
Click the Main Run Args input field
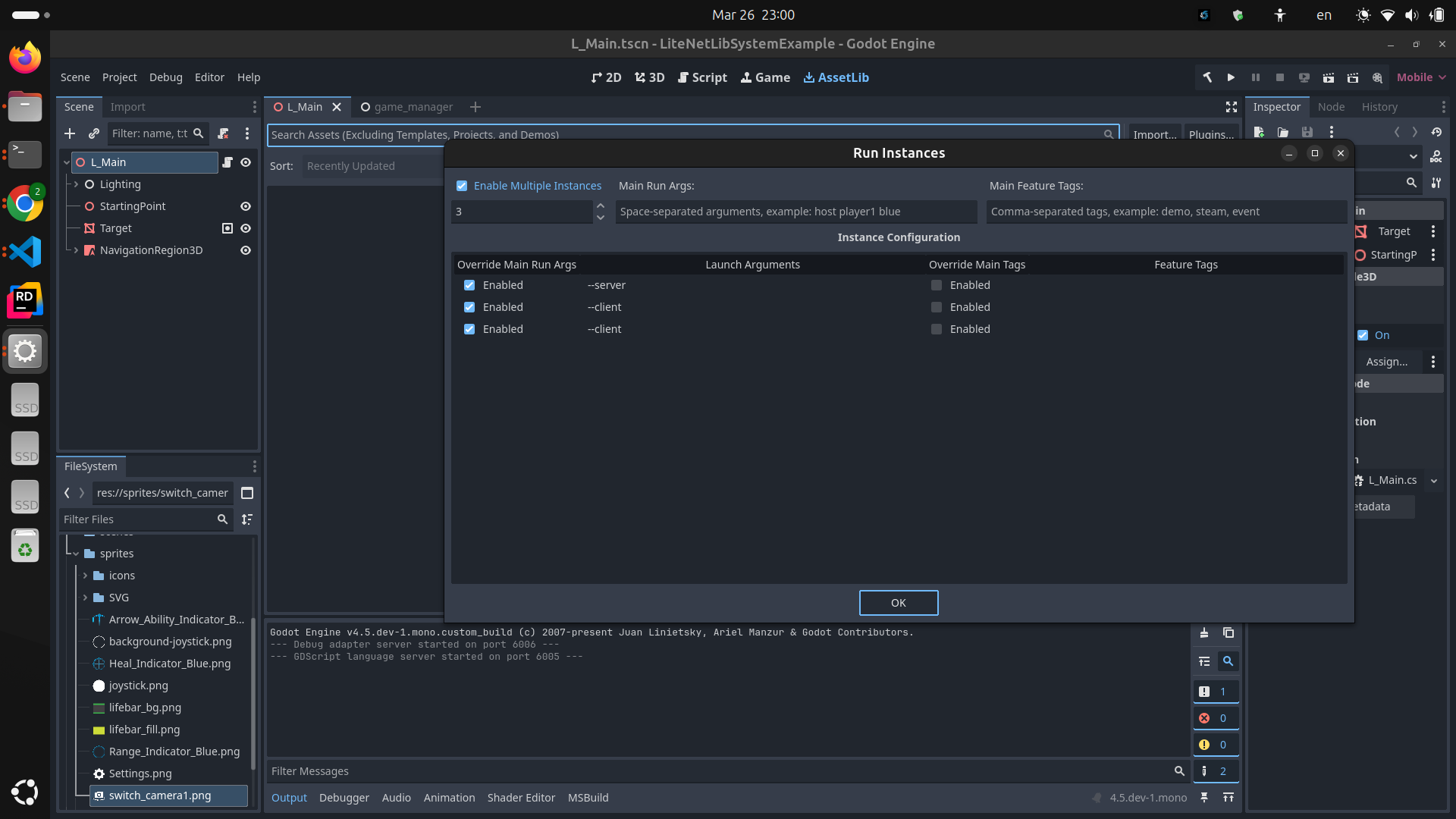click(795, 212)
